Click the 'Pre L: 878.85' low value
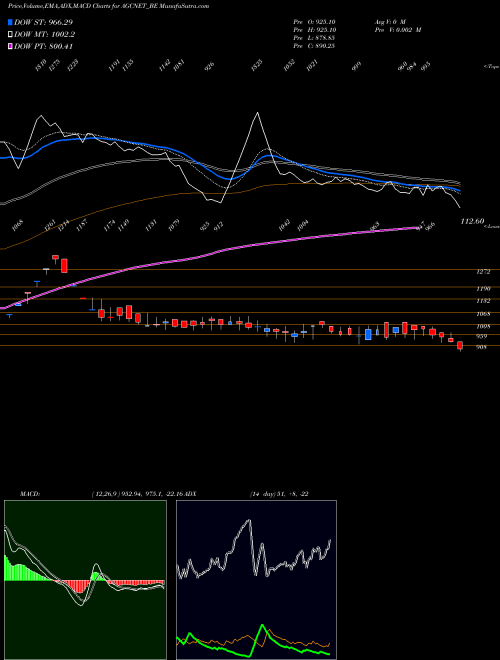The image size is (500, 660). (x=314, y=38)
